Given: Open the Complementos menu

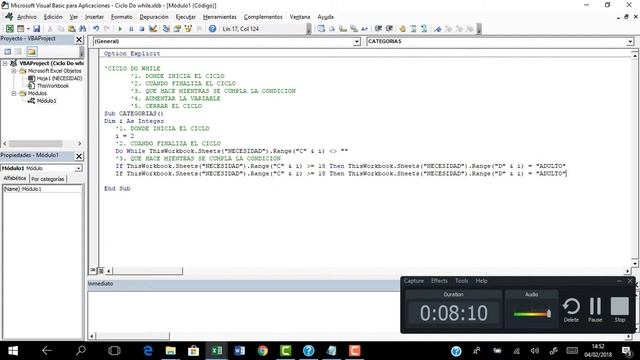Looking at the screenshot, I should [x=263, y=17].
